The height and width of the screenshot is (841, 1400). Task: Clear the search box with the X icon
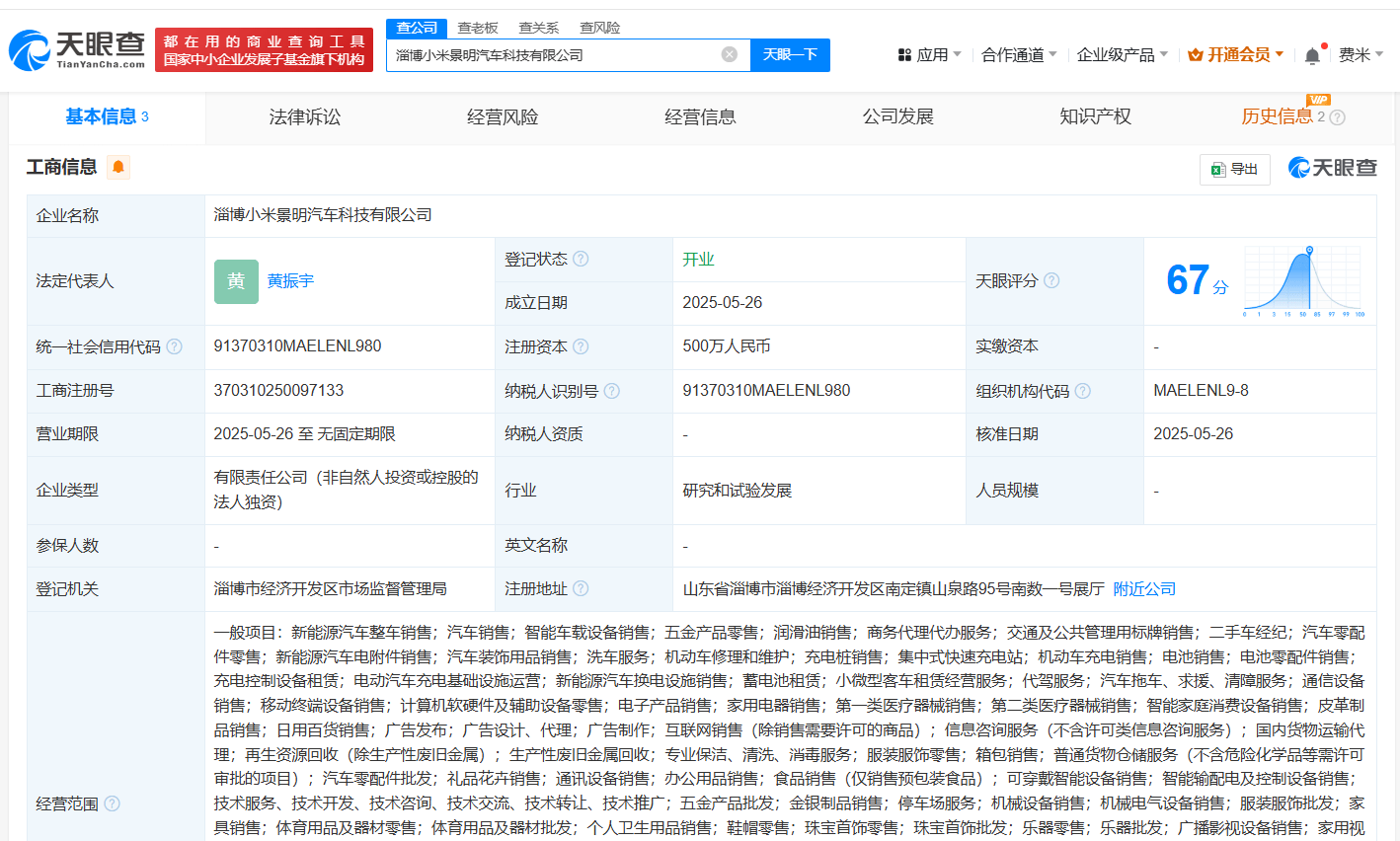729,54
